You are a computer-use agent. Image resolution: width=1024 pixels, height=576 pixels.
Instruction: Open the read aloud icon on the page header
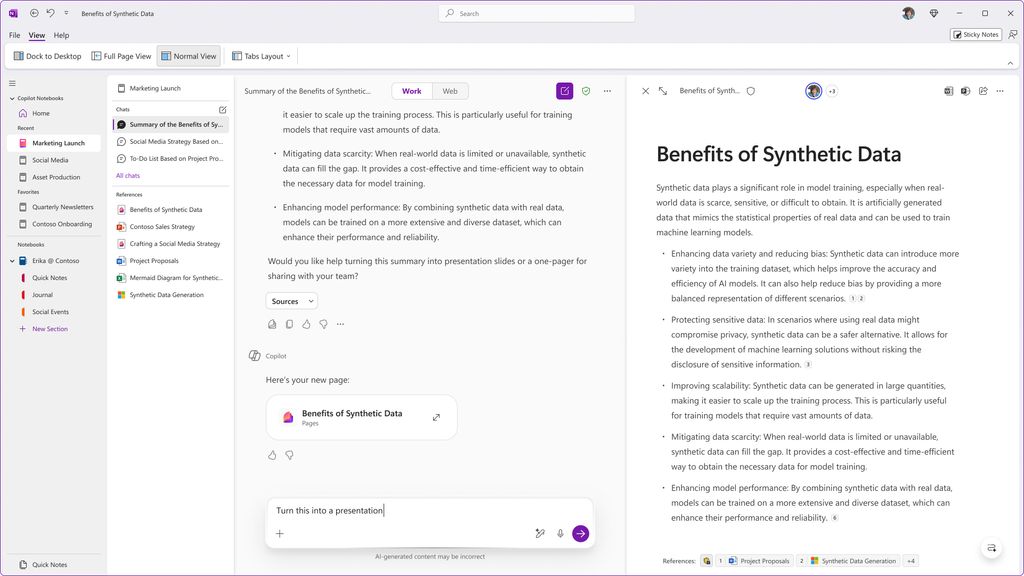pyautogui.click(x=965, y=90)
